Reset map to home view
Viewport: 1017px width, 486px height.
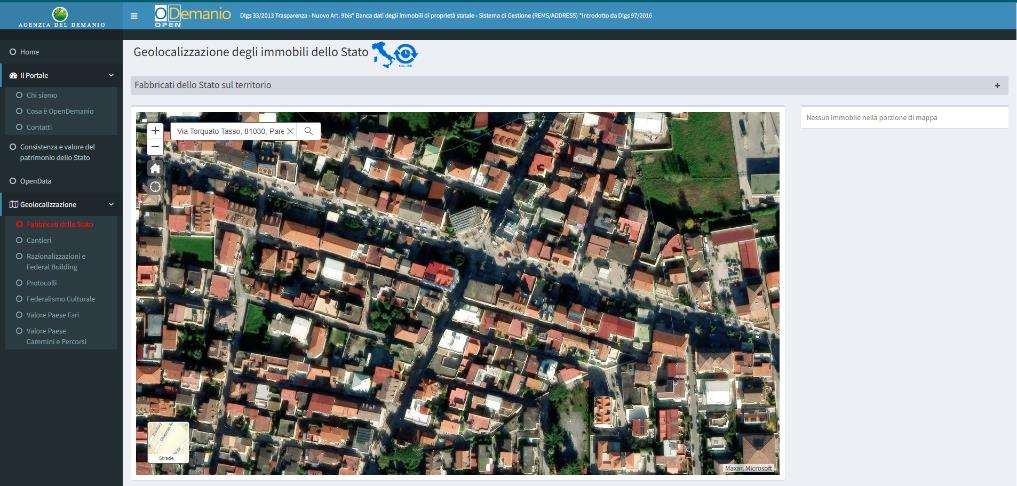point(155,168)
